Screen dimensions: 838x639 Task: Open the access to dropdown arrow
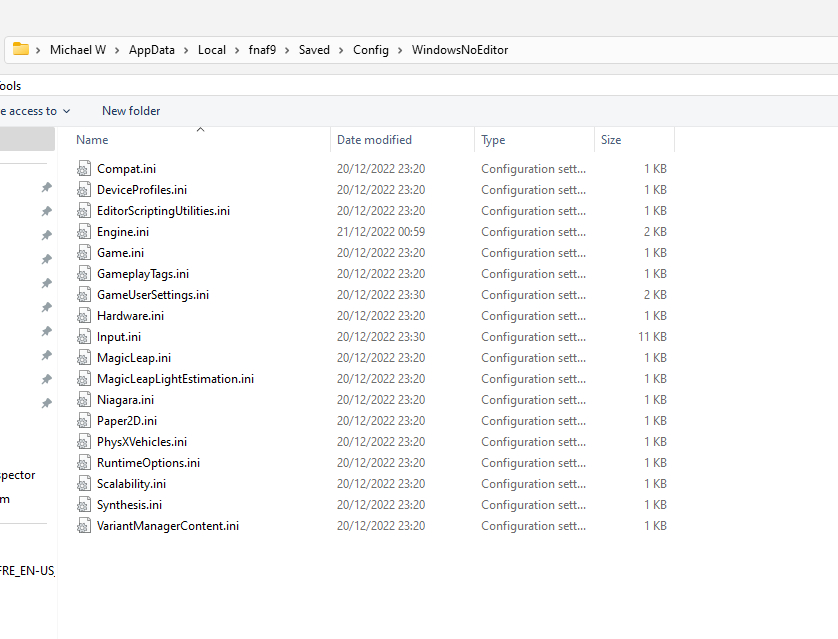(x=67, y=111)
